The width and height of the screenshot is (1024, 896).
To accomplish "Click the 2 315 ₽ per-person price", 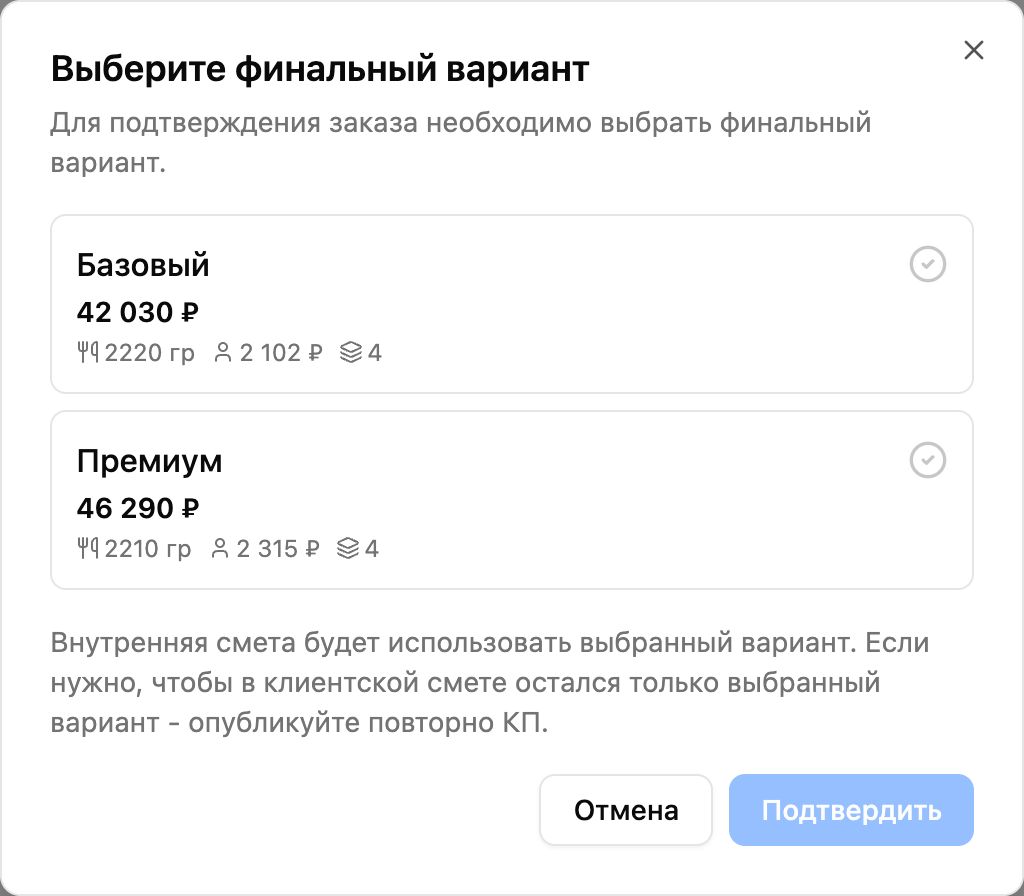I will [x=278, y=549].
